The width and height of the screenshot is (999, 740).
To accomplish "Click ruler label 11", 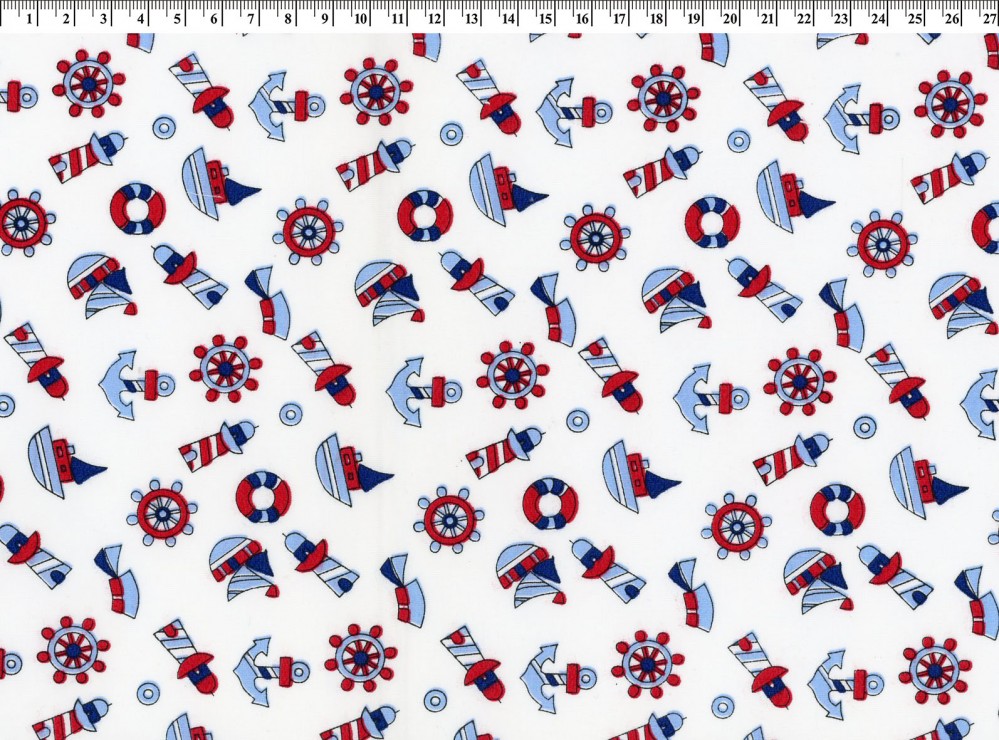I will click(x=397, y=18).
